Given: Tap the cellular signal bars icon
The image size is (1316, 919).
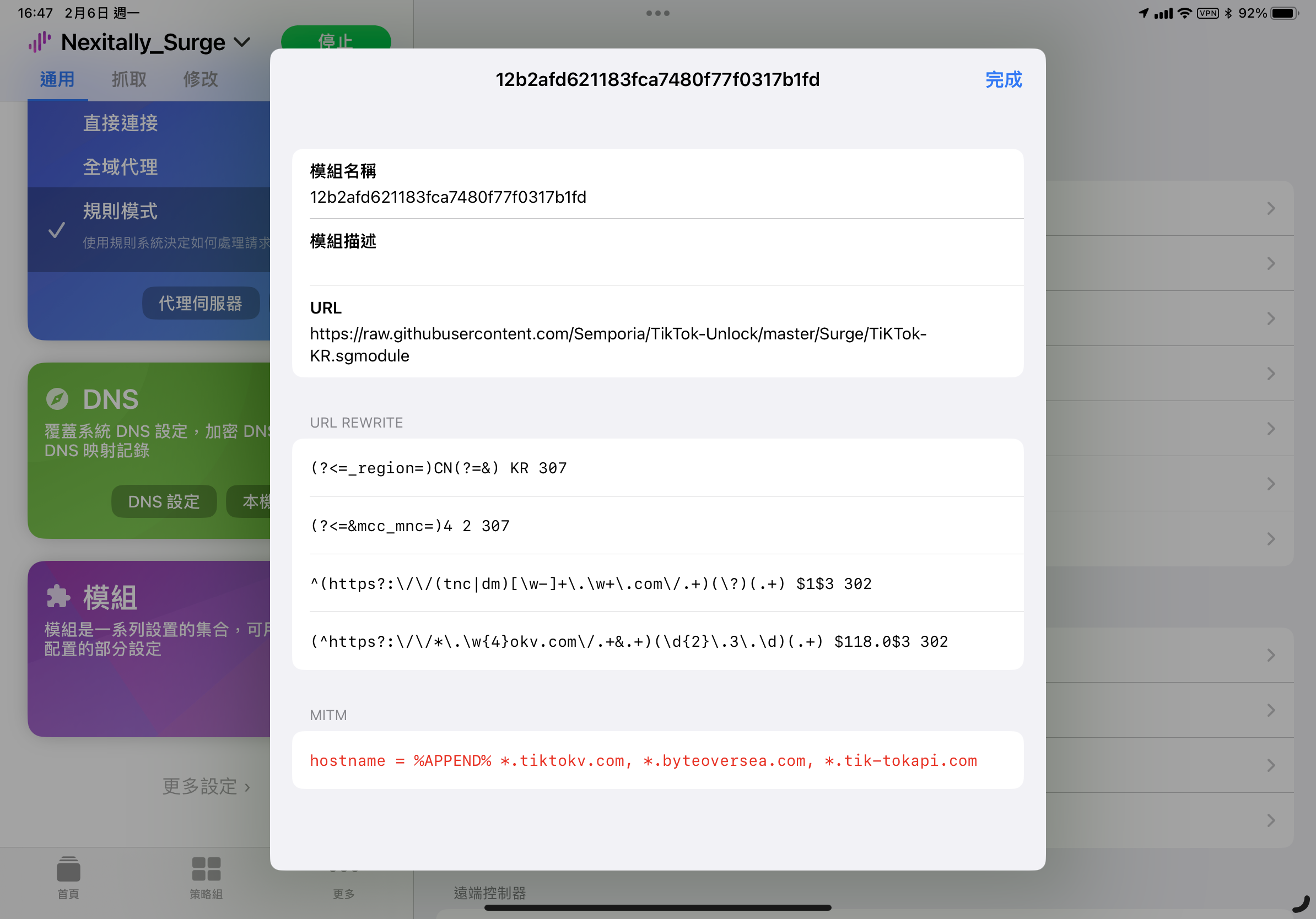Looking at the screenshot, I should [1163, 13].
